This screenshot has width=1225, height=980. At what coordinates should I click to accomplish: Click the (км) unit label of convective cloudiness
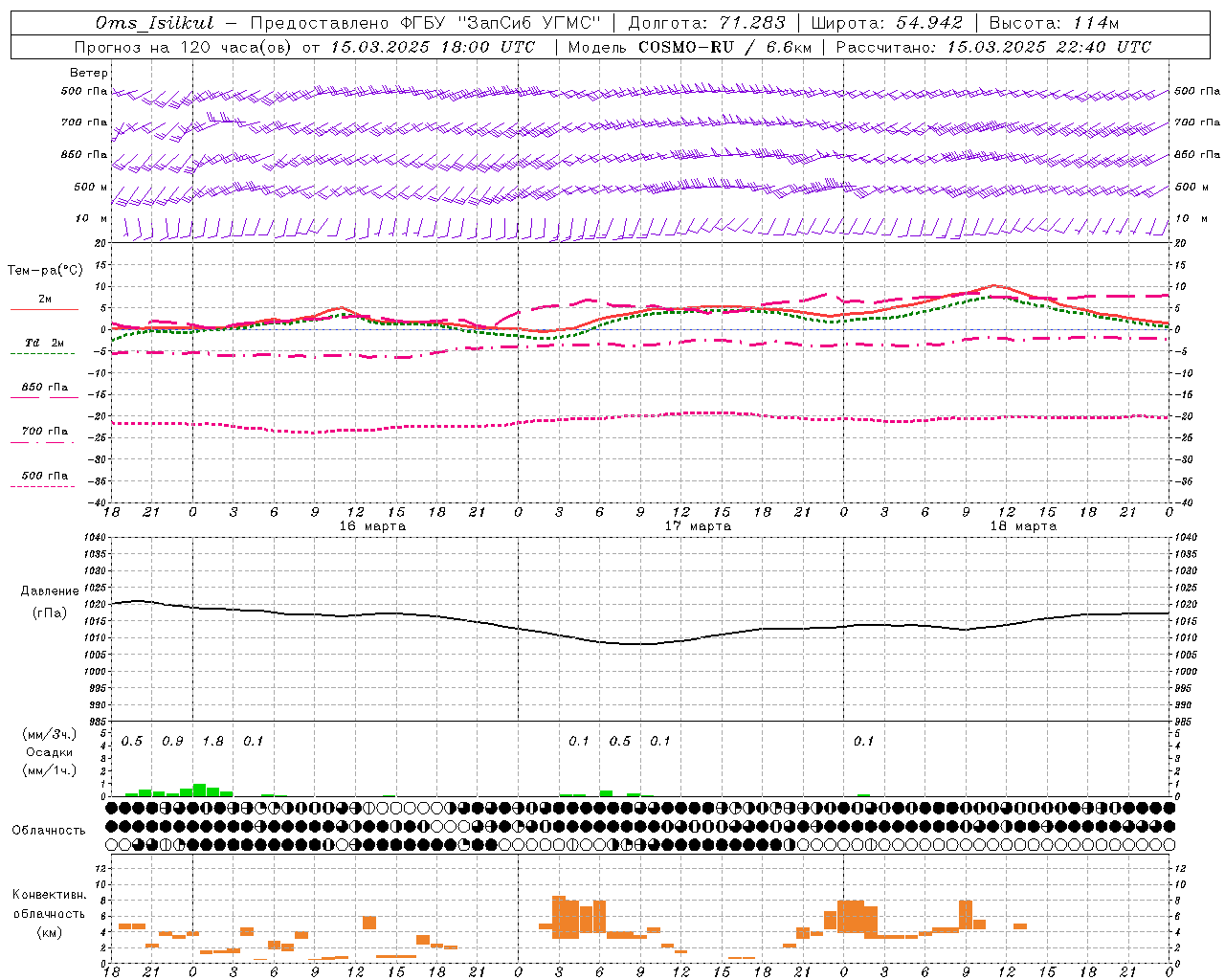pos(50,932)
